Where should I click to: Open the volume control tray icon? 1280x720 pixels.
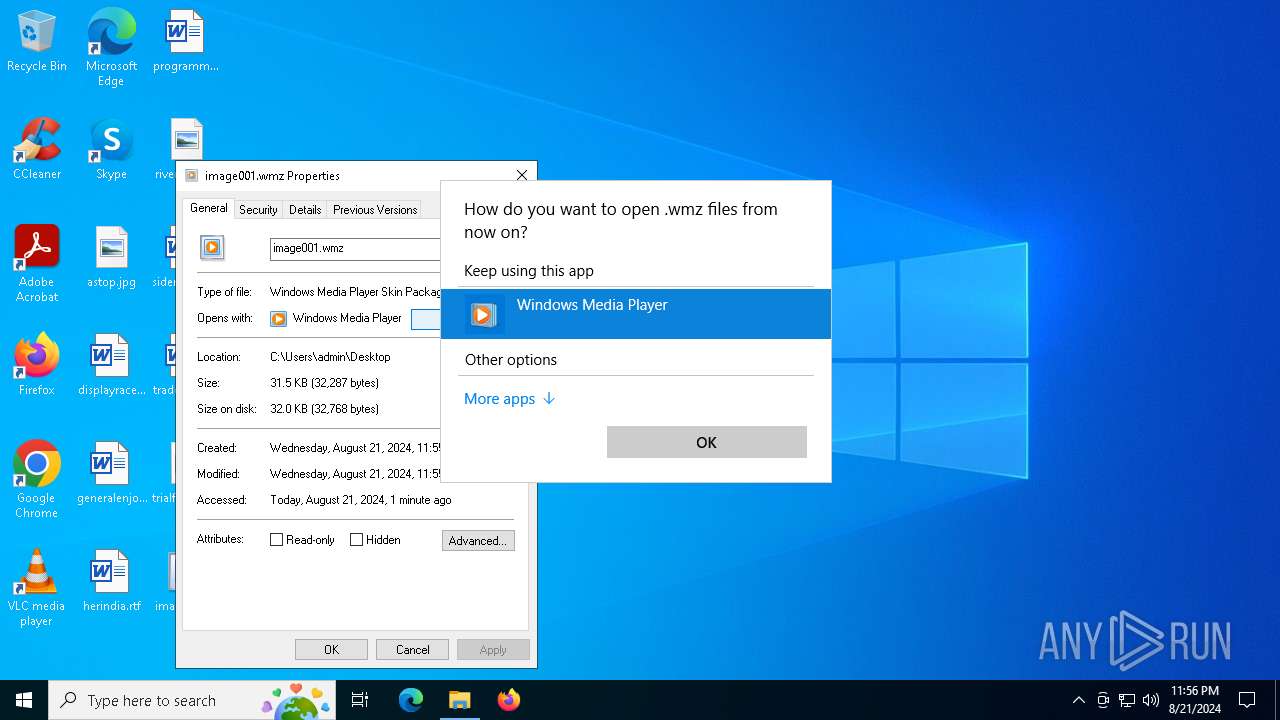[x=1151, y=700]
